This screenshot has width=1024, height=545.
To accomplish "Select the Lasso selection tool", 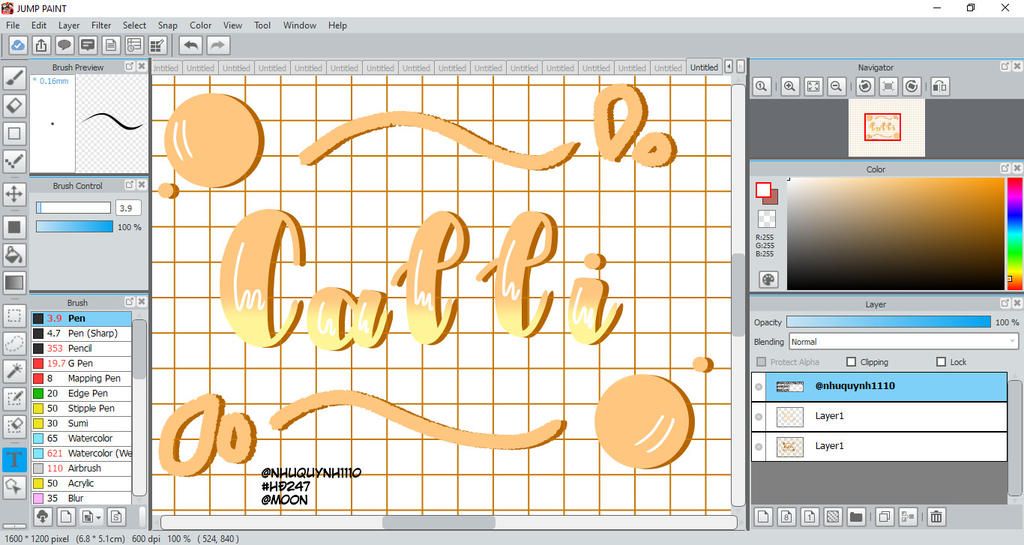I will pyautogui.click(x=14, y=343).
